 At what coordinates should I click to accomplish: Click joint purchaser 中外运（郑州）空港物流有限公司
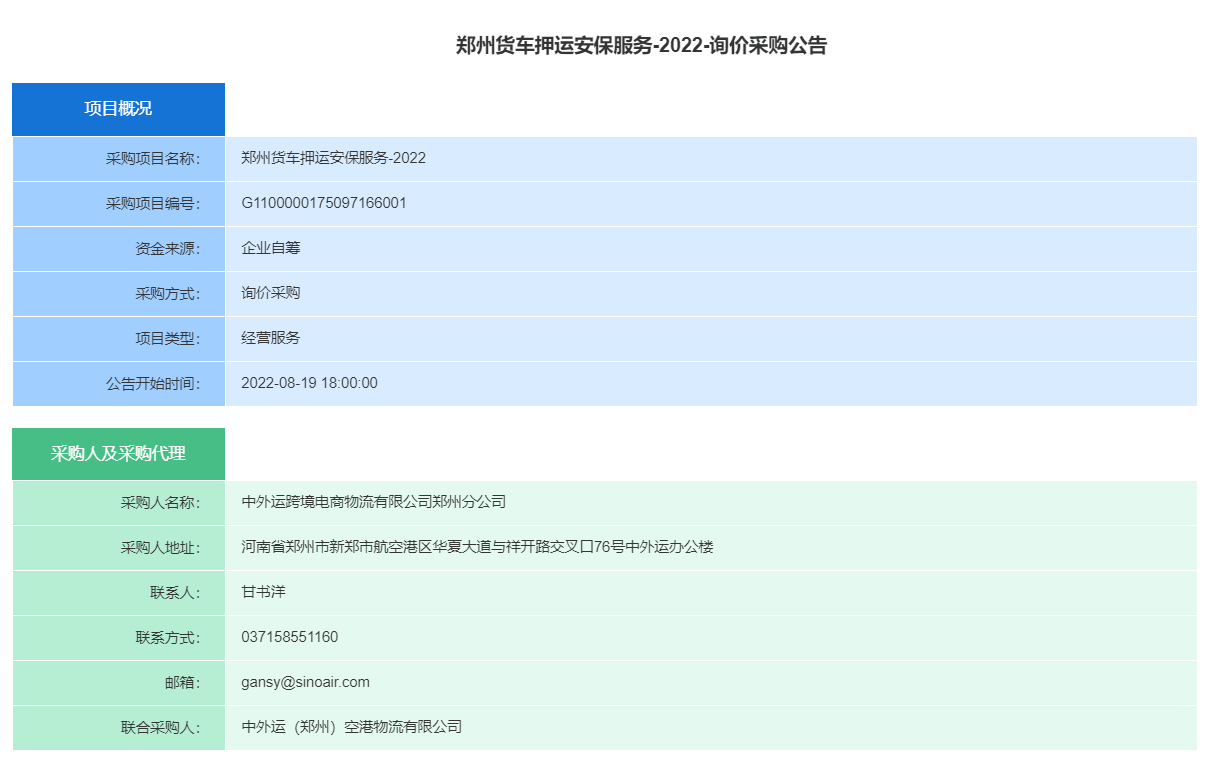tap(352, 727)
